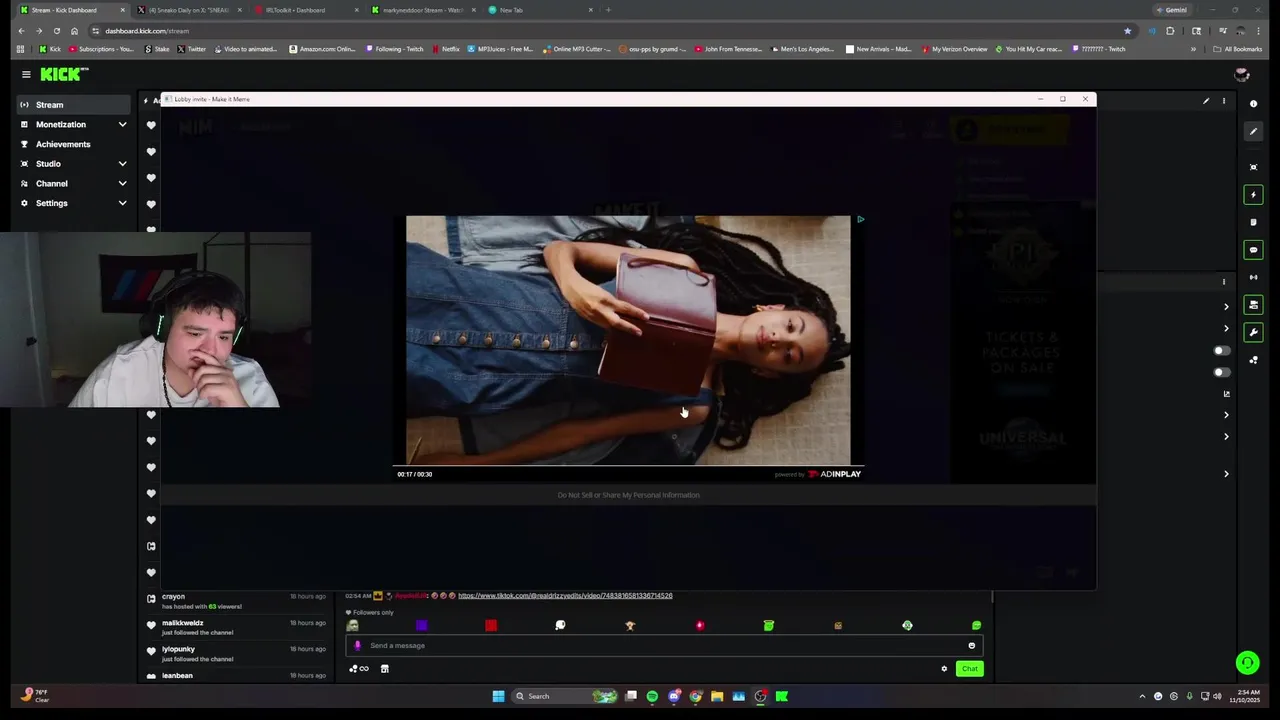Open the My Verizon Overview bookmark

tap(954, 49)
